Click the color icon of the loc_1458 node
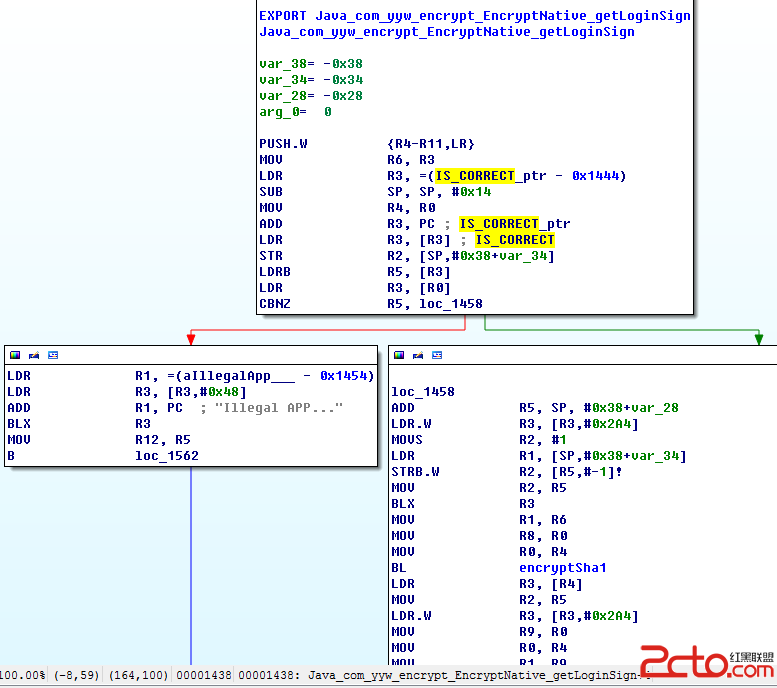The width and height of the screenshot is (777, 688). [399, 355]
